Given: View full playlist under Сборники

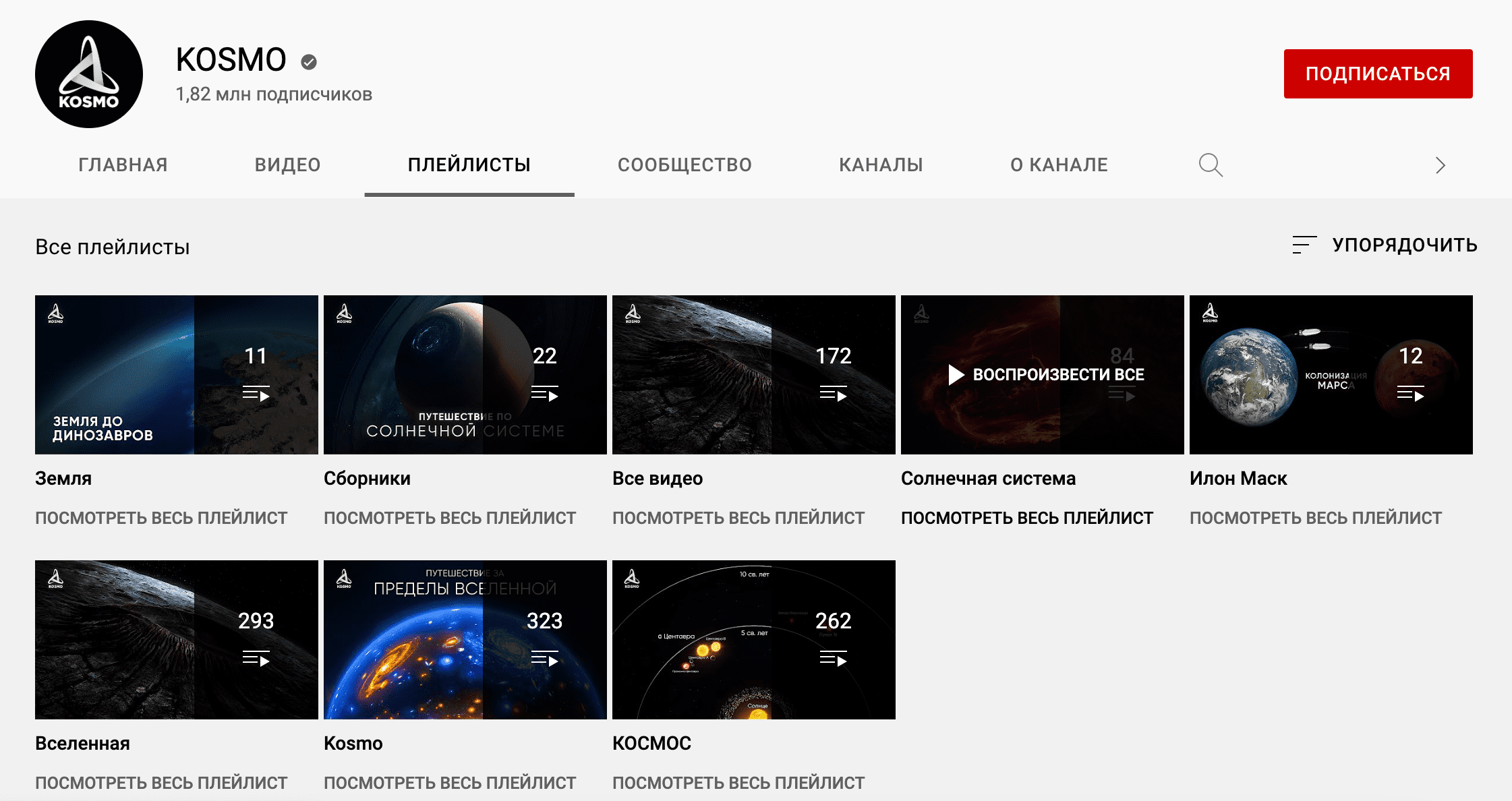Looking at the screenshot, I should 450,518.
